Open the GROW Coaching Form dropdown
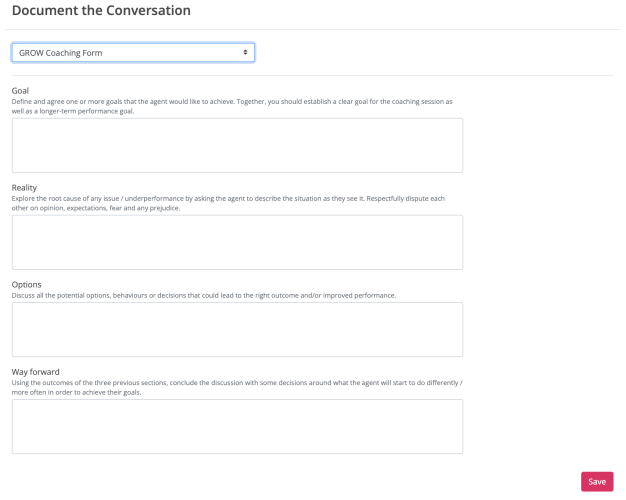 coord(132,52)
